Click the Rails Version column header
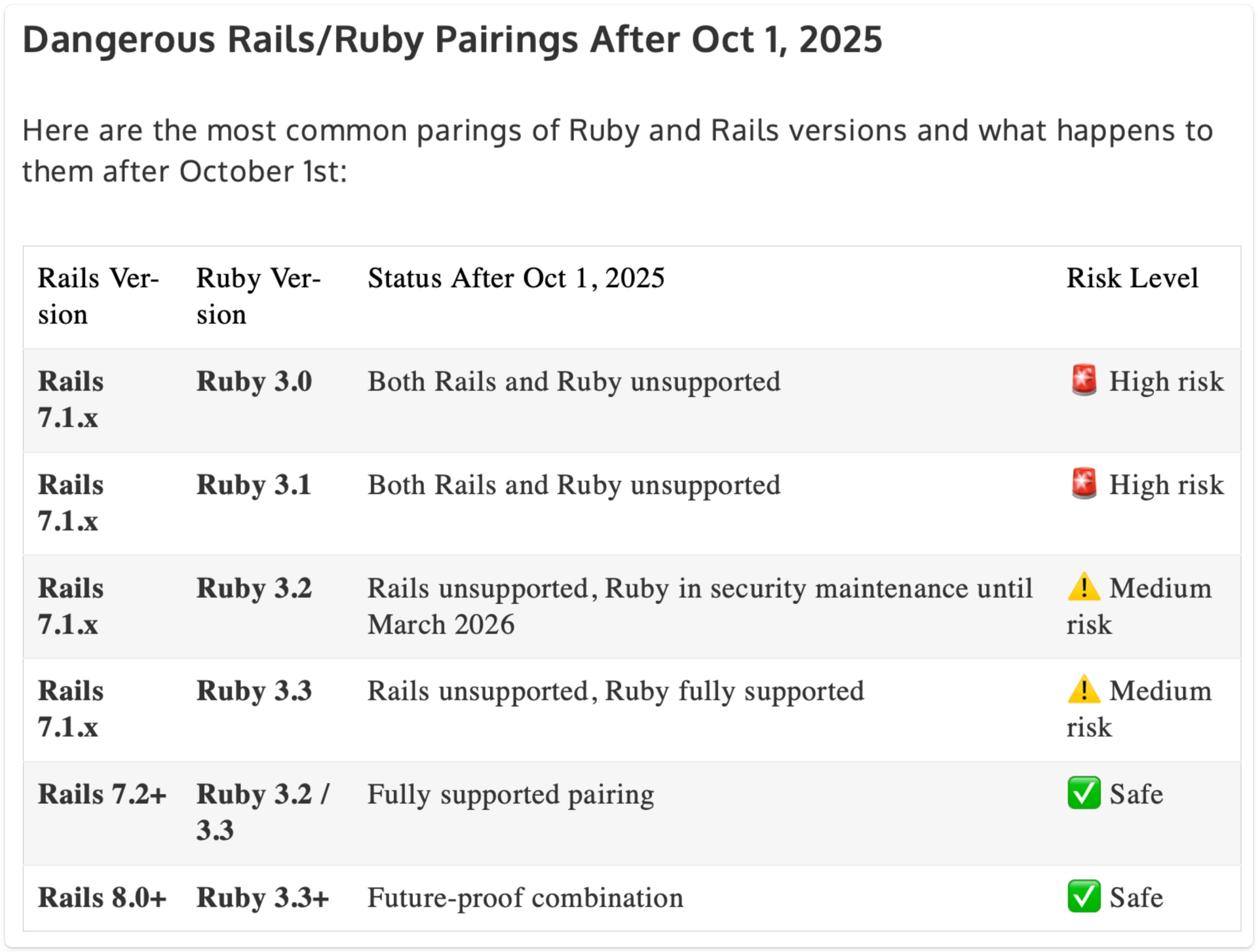The height and width of the screenshot is (952, 1258). coord(98,296)
